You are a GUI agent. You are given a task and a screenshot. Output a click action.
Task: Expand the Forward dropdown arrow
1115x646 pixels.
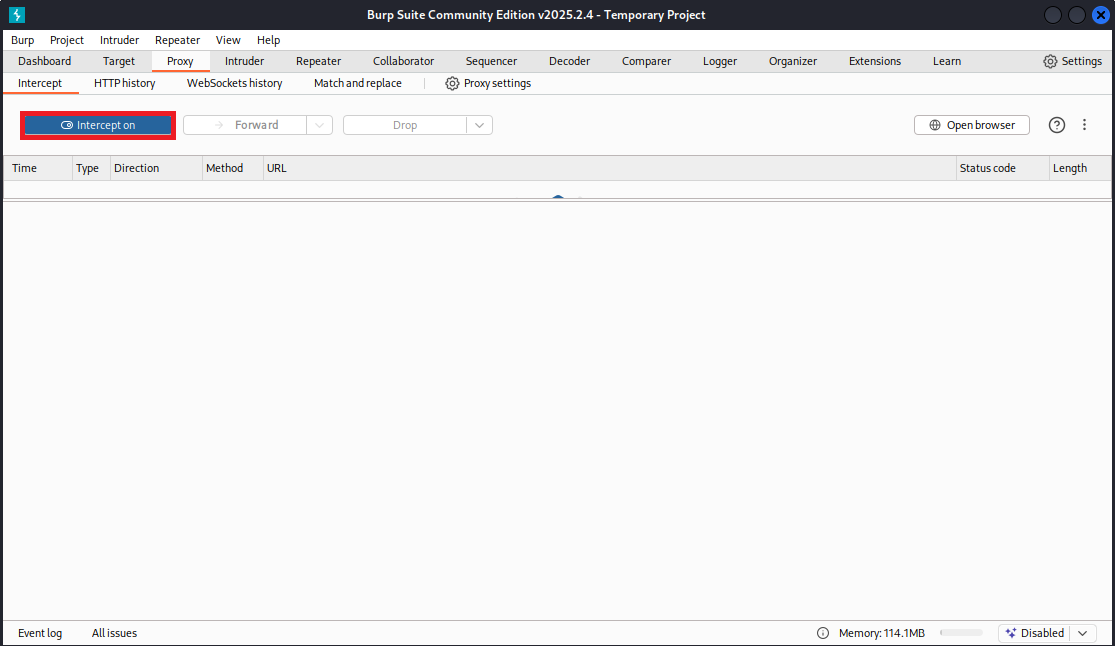pos(319,125)
